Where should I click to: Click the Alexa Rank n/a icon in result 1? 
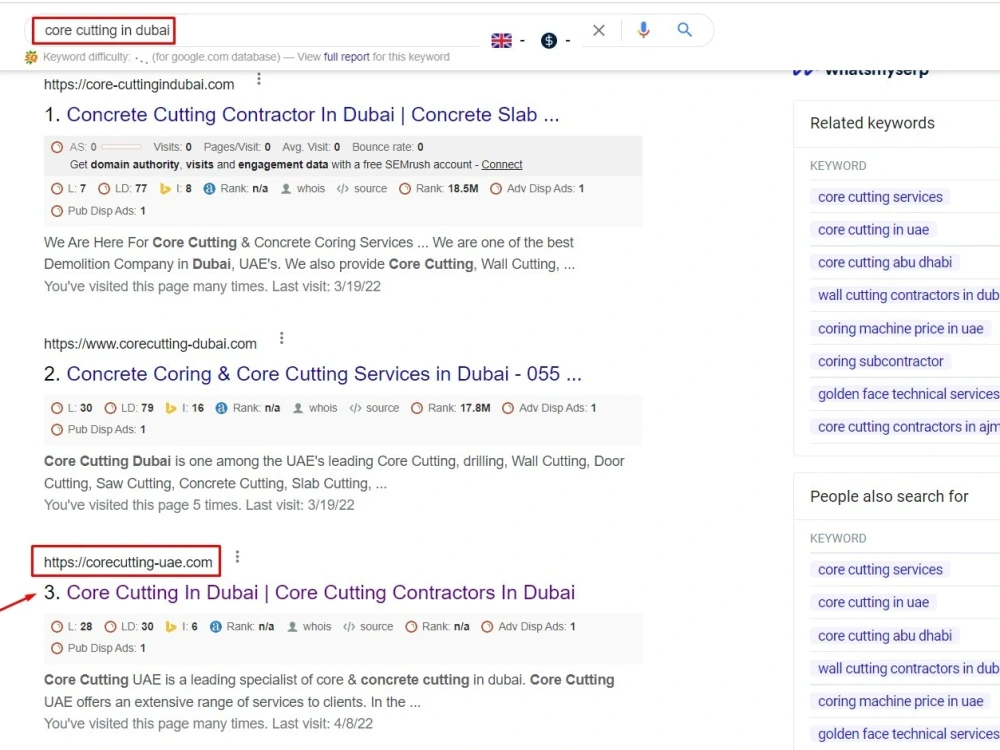pos(209,189)
